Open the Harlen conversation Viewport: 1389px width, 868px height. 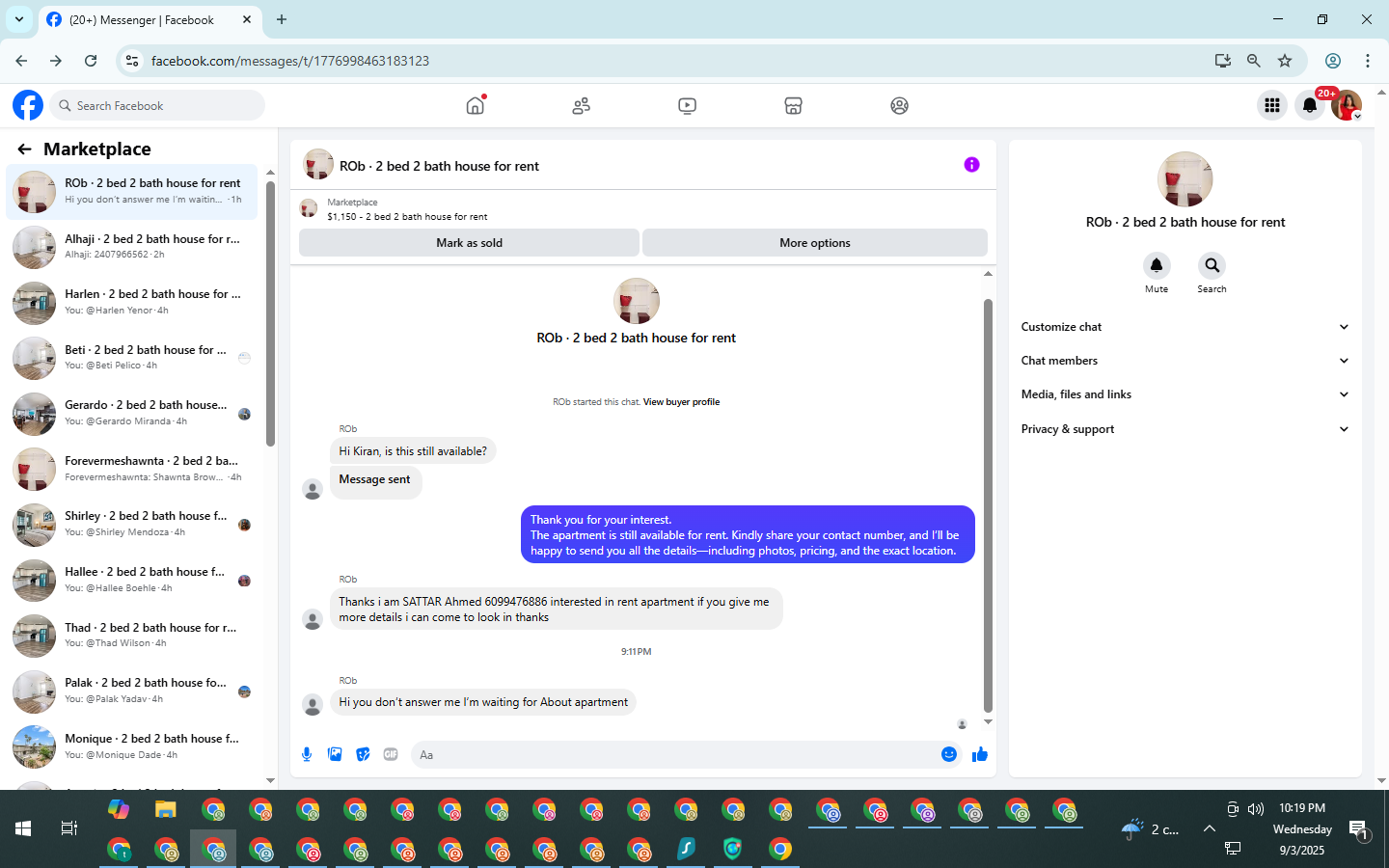pos(132,302)
